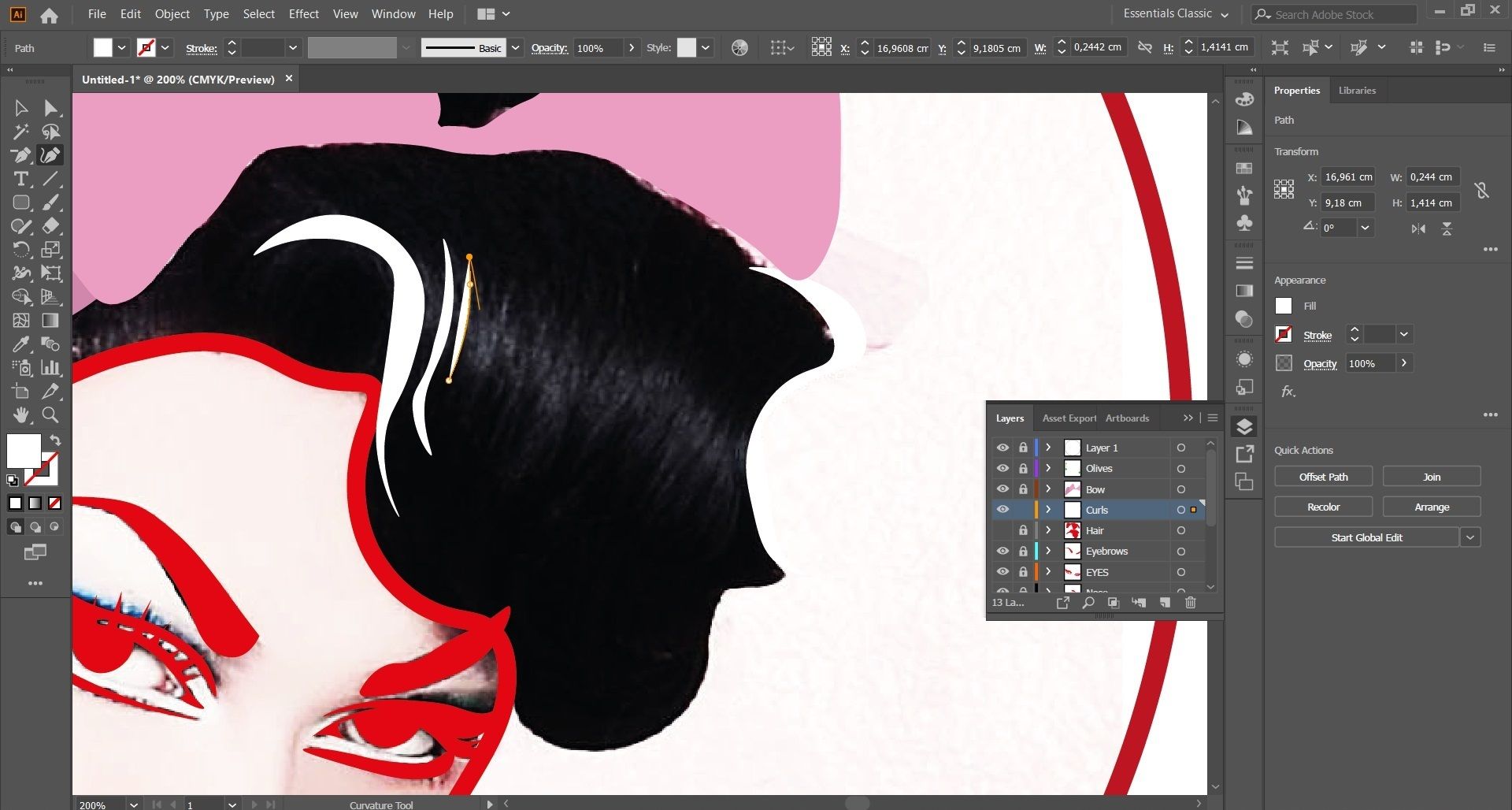
Task: Click the Search Adobe Stock field
Action: pyautogui.click(x=1334, y=14)
